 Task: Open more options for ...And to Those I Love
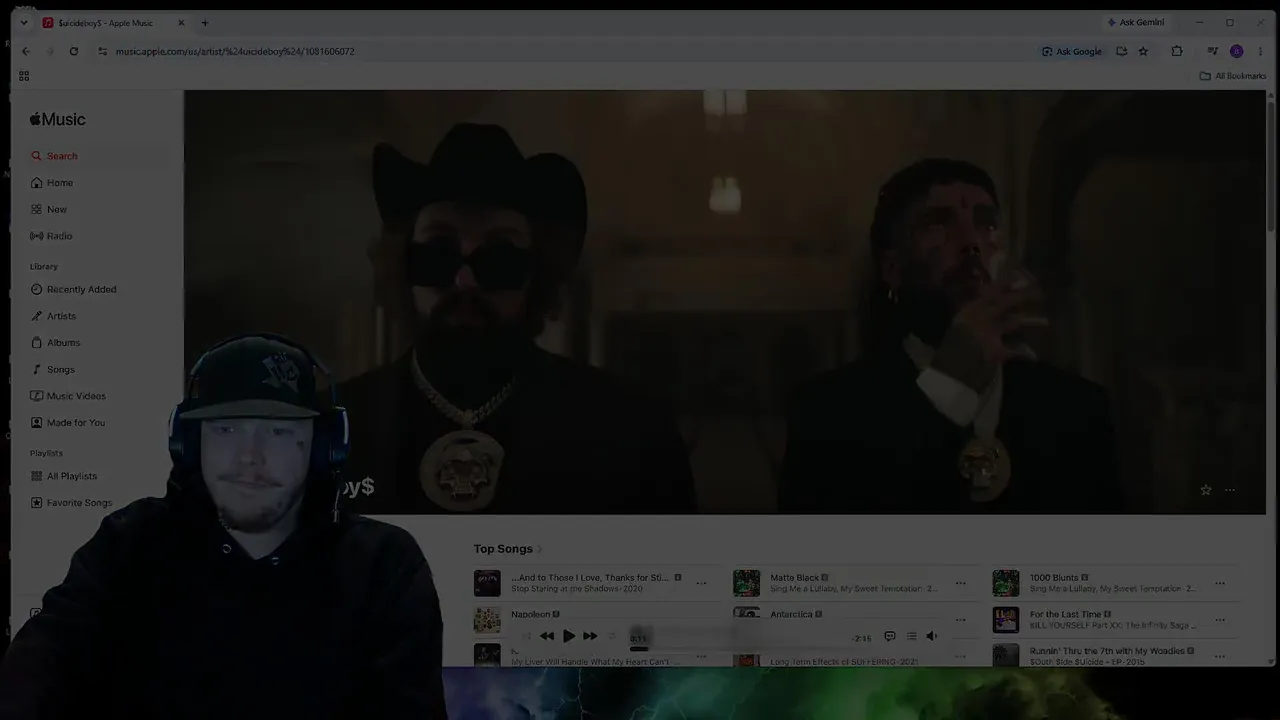(701, 583)
